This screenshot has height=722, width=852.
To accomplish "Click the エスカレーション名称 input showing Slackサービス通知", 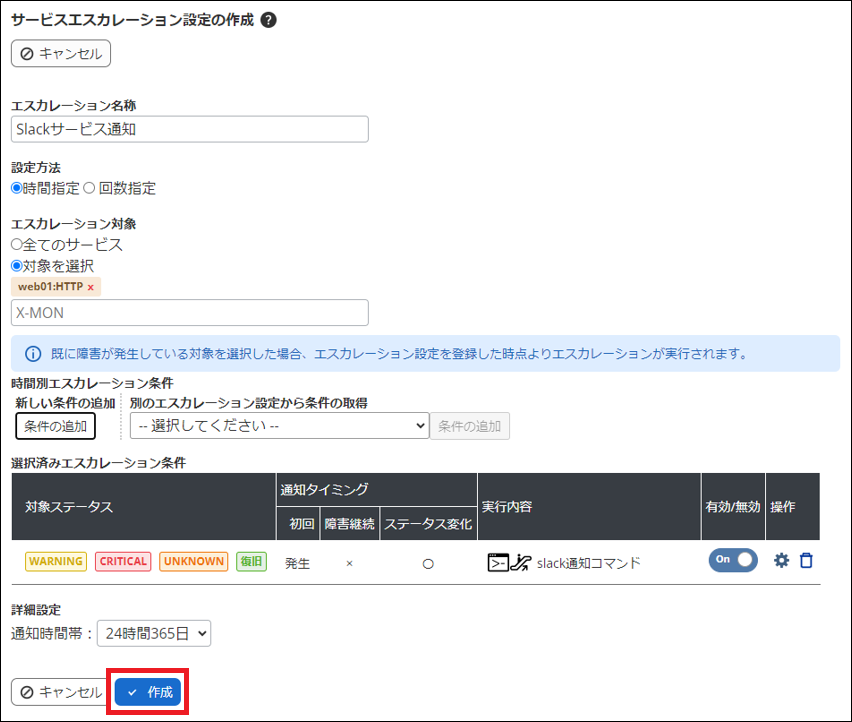I will pyautogui.click(x=190, y=128).
